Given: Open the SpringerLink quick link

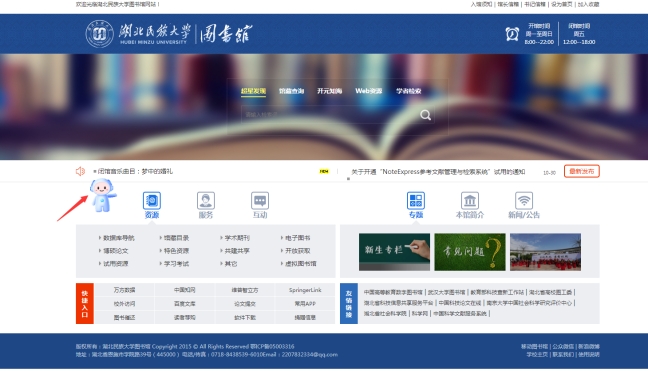Looking at the screenshot, I should click(305, 290).
